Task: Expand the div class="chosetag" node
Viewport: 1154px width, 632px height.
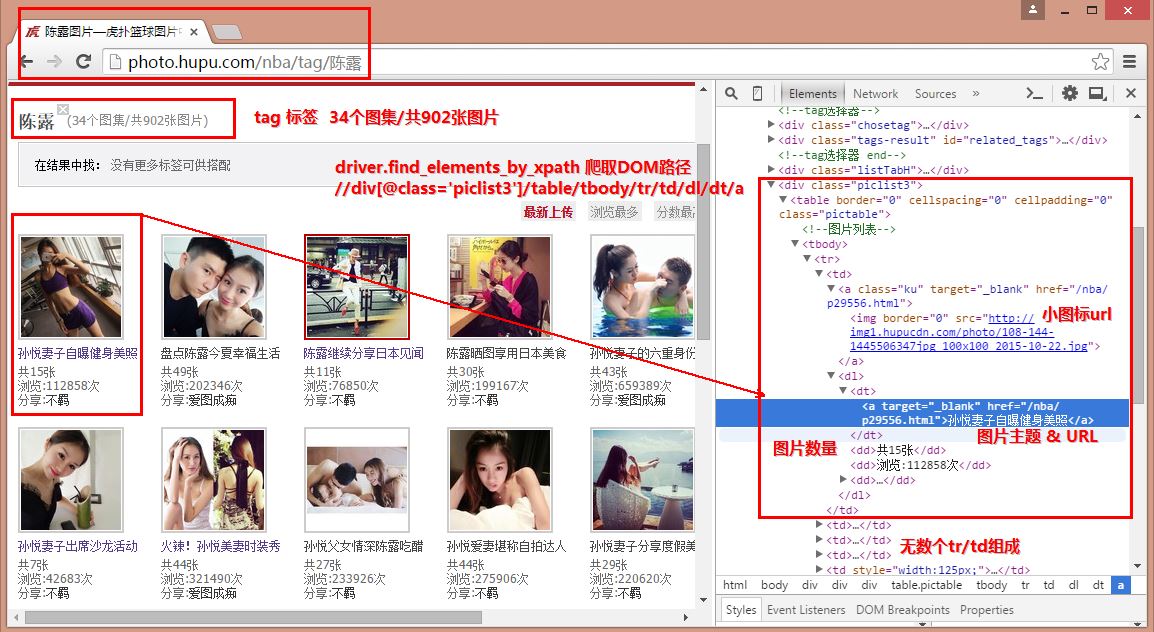Action: 771,125
